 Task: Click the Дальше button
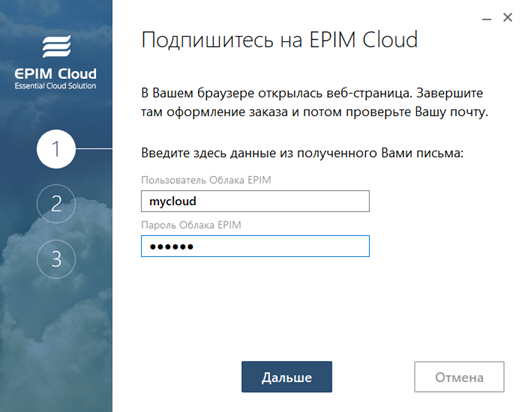(287, 377)
